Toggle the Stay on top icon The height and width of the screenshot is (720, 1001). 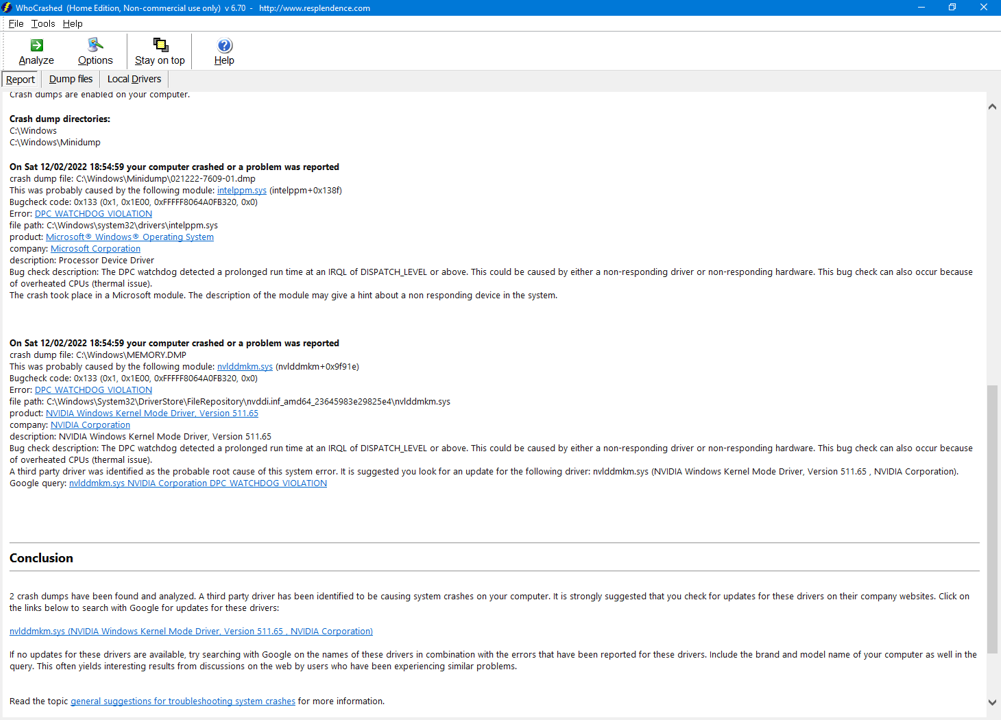point(160,45)
